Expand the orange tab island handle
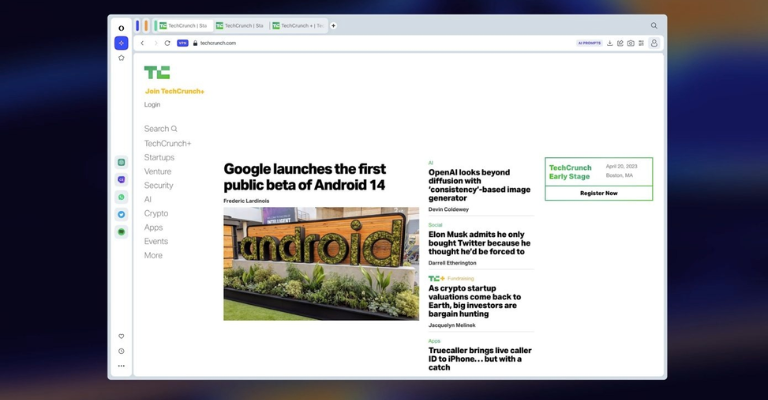This screenshot has width=768, height=400. point(147,26)
